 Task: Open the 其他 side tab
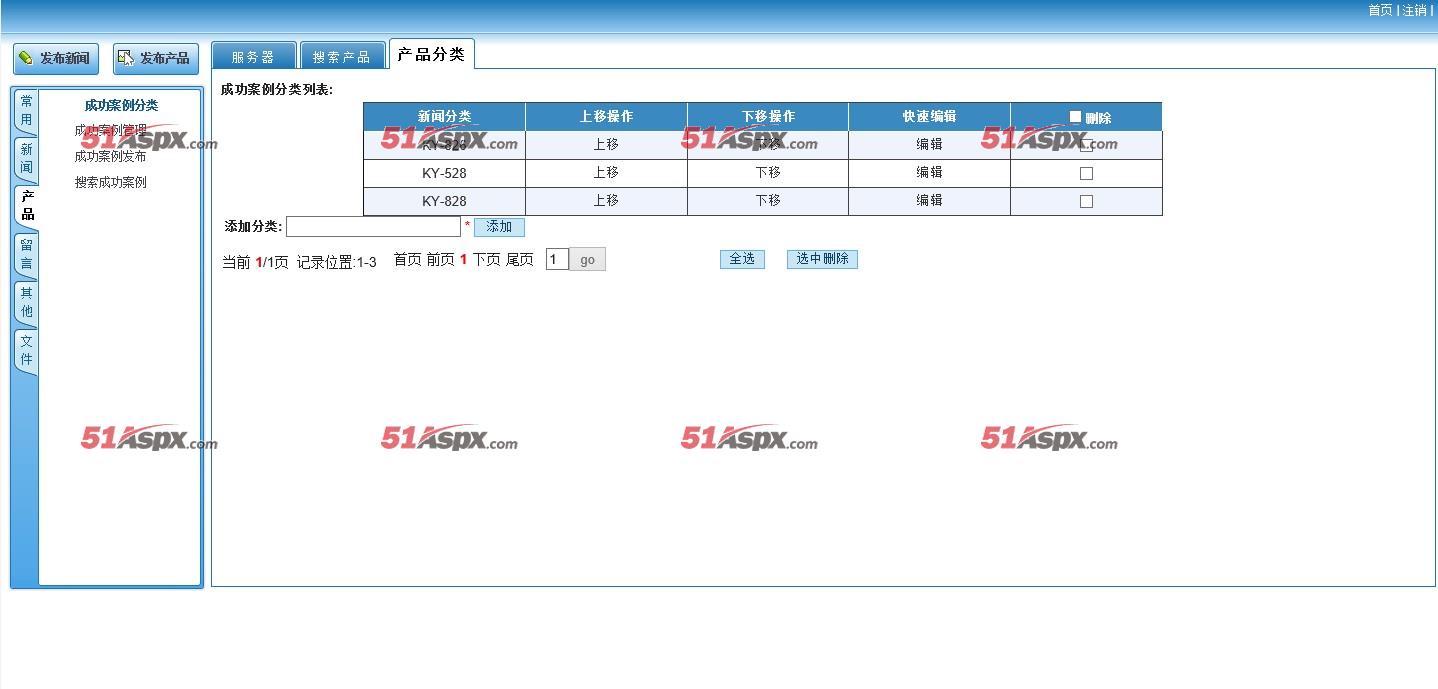[x=26, y=302]
